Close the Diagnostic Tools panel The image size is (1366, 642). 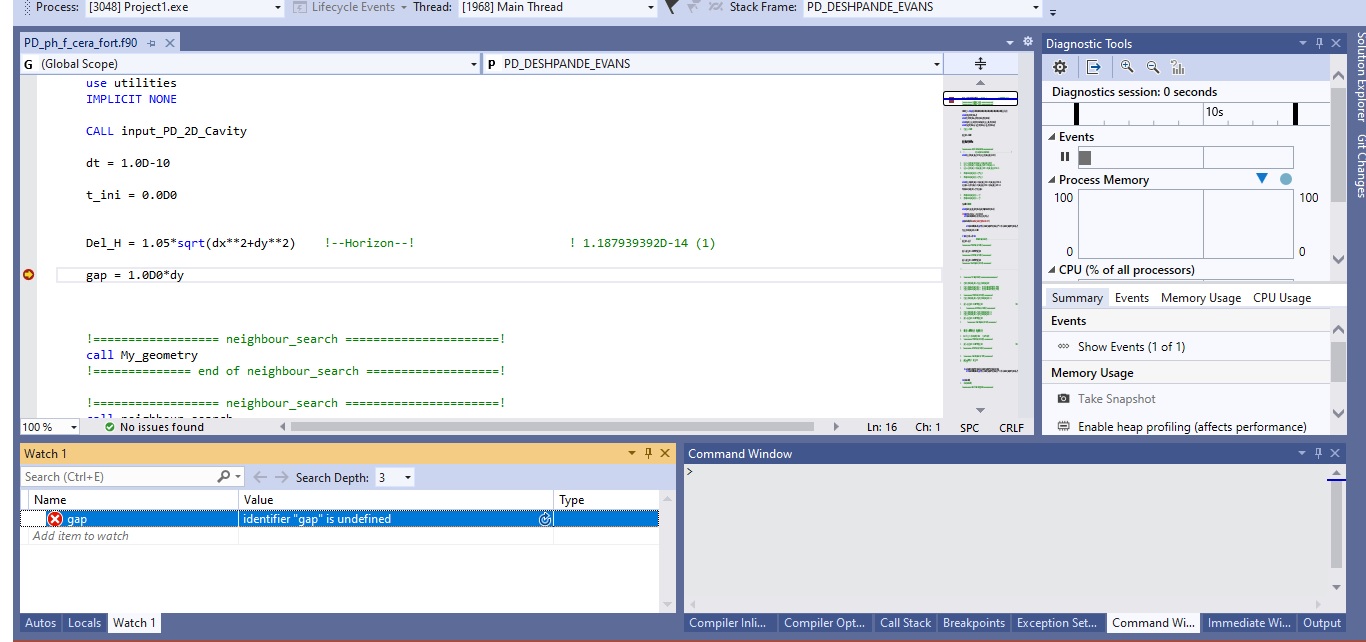[x=1337, y=43]
